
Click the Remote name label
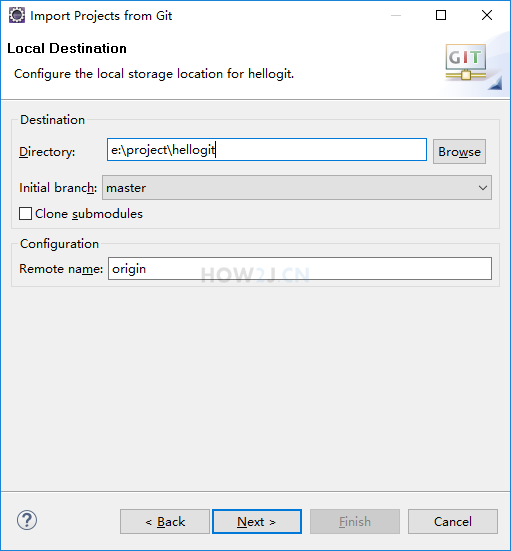pyautogui.click(x=61, y=269)
